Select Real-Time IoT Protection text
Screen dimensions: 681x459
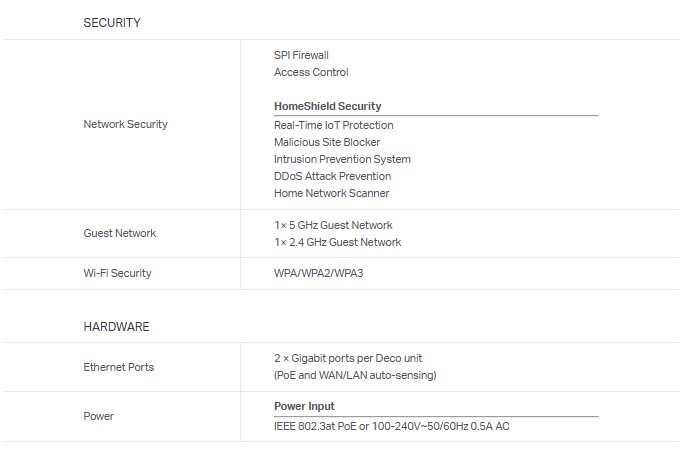333,125
